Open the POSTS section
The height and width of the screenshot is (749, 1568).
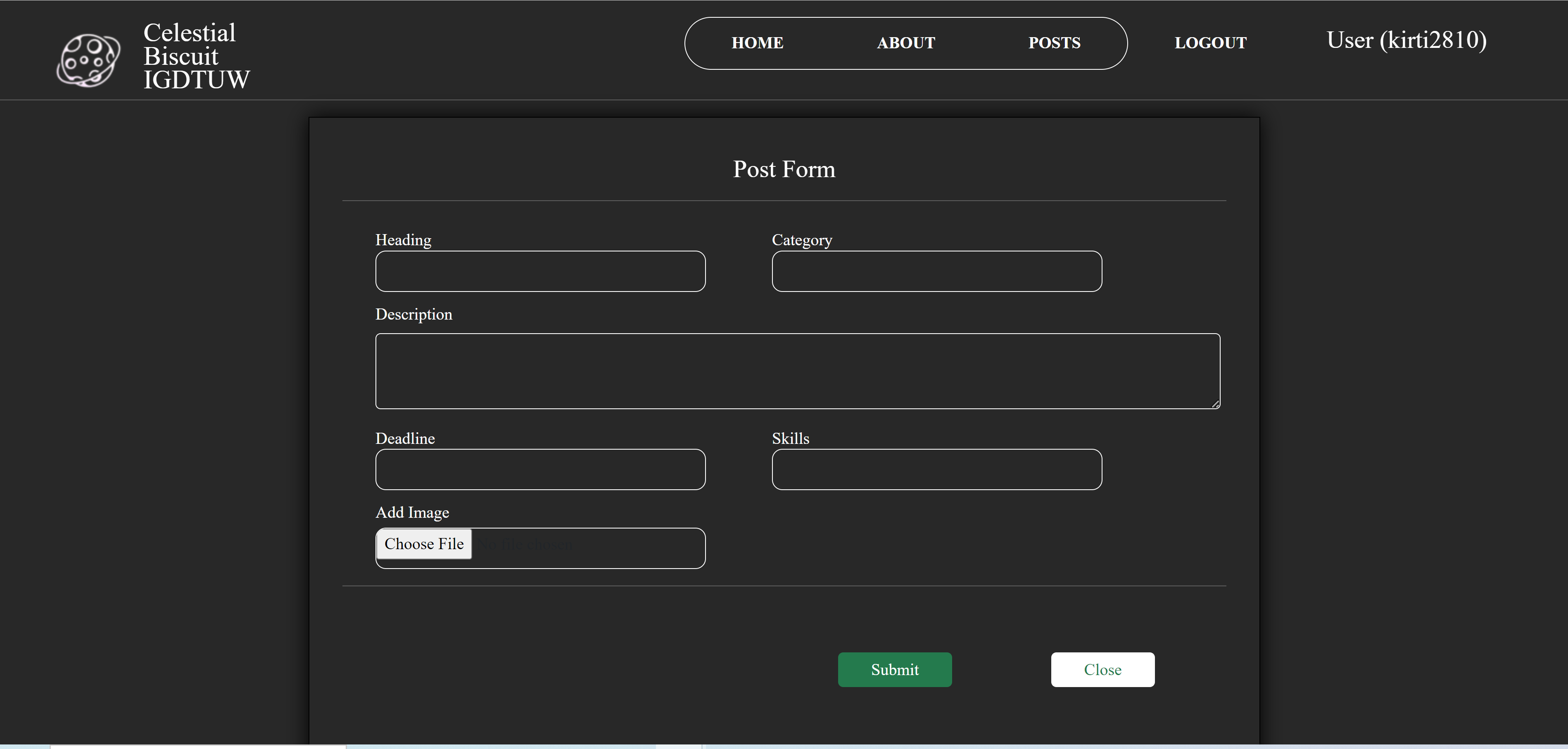(x=1054, y=43)
